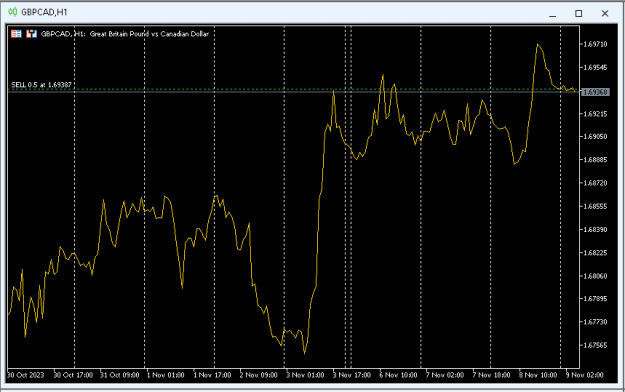
Task: Select the SELL 0.5 at 1.69387 order label
Action: point(41,85)
